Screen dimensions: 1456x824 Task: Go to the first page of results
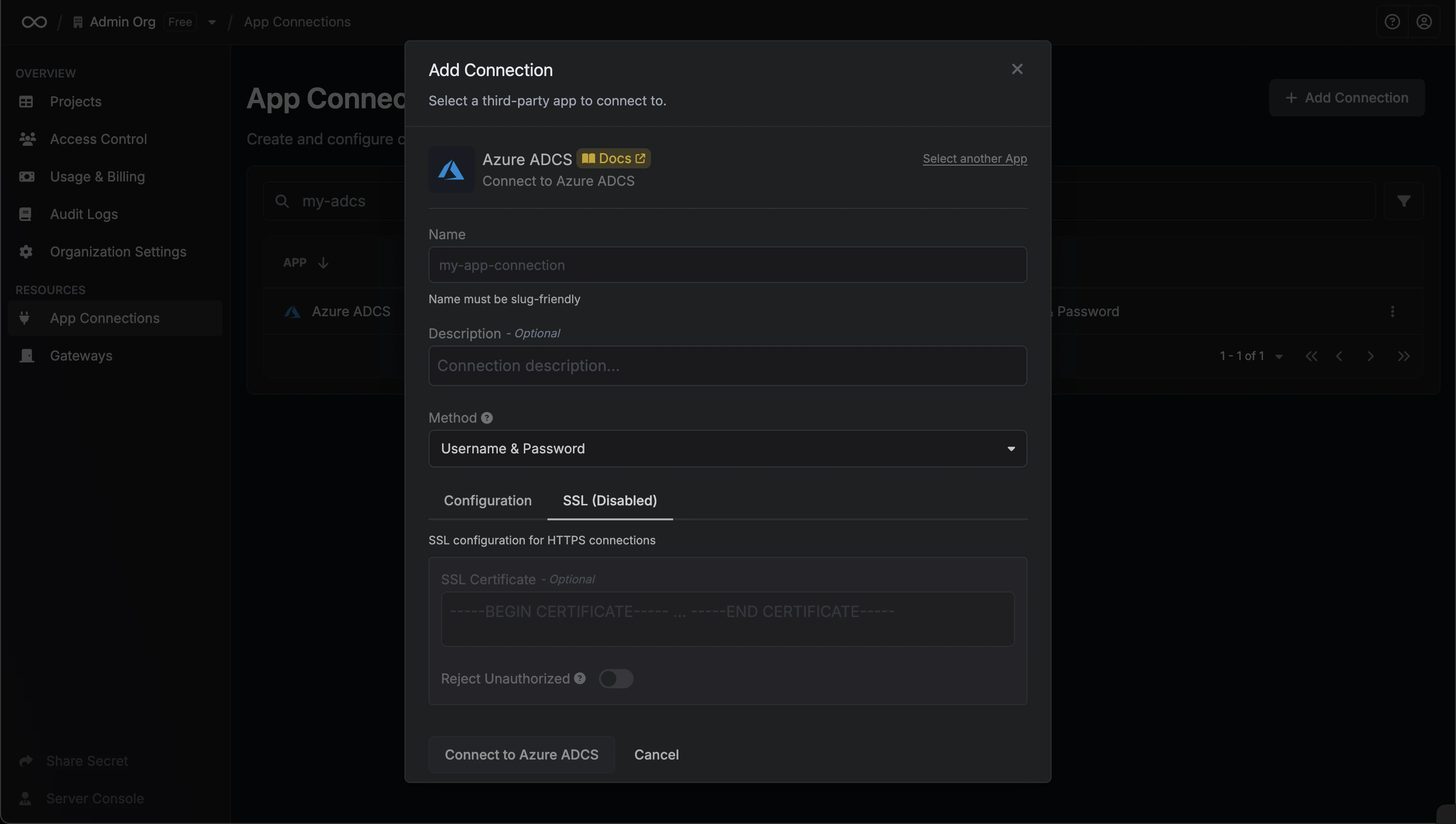click(x=1311, y=357)
